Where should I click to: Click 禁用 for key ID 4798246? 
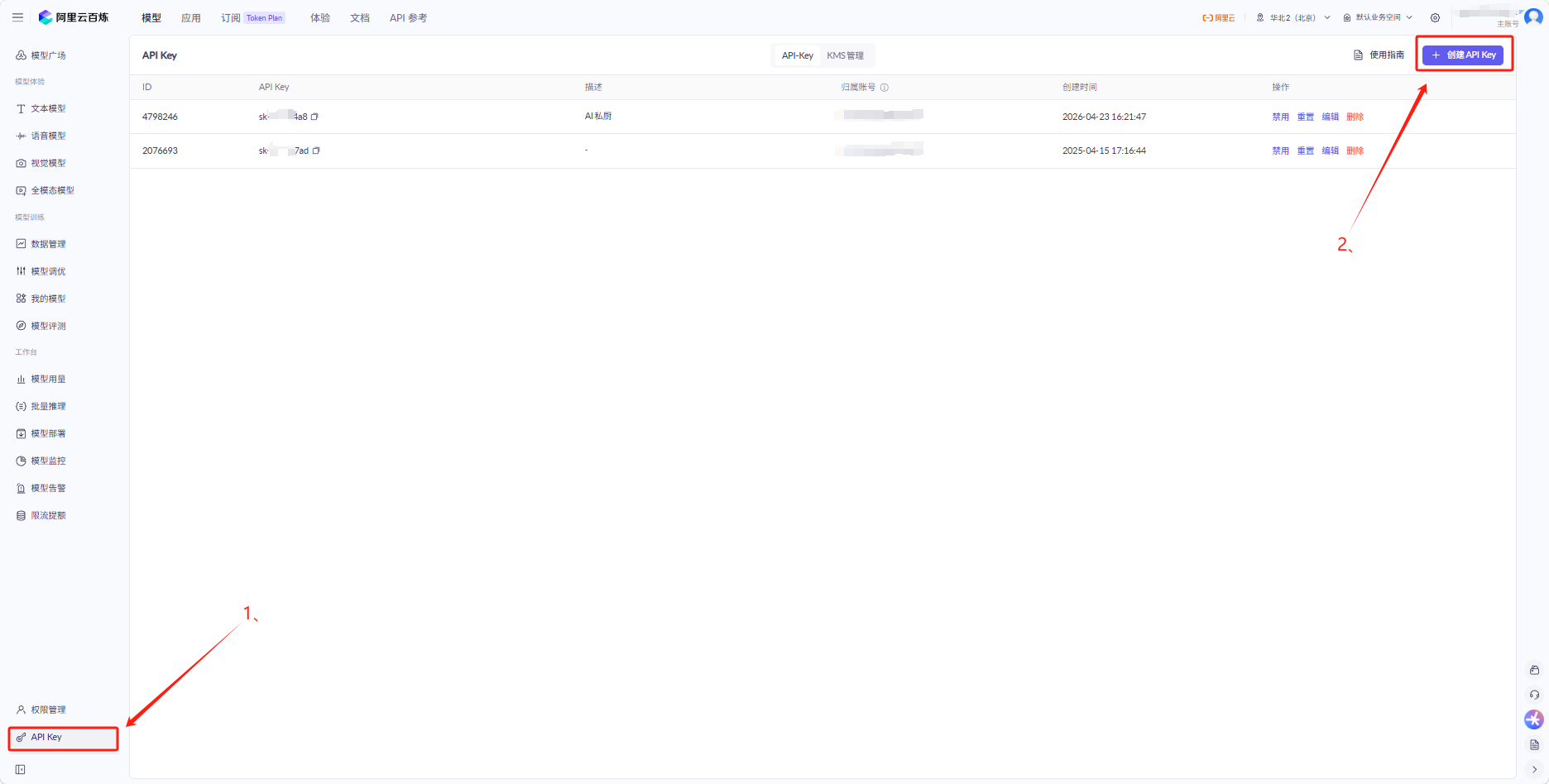click(x=1281, y=117)
